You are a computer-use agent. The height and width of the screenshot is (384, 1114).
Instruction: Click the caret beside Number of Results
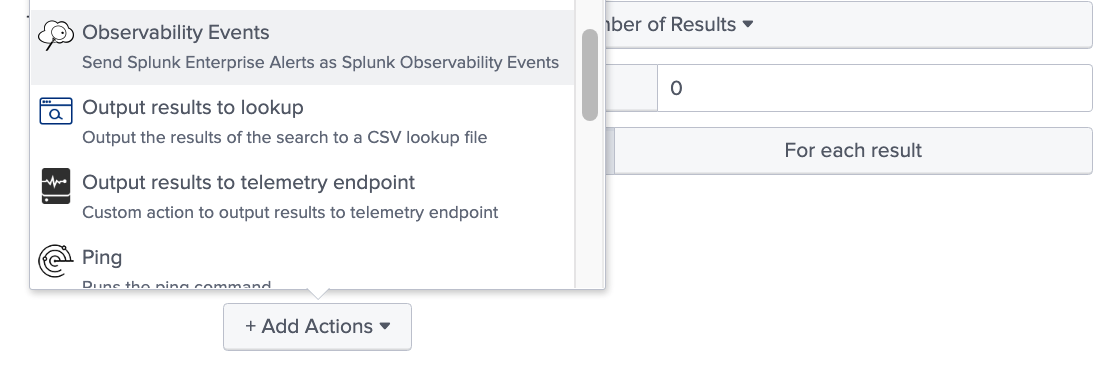click(747, 24)
